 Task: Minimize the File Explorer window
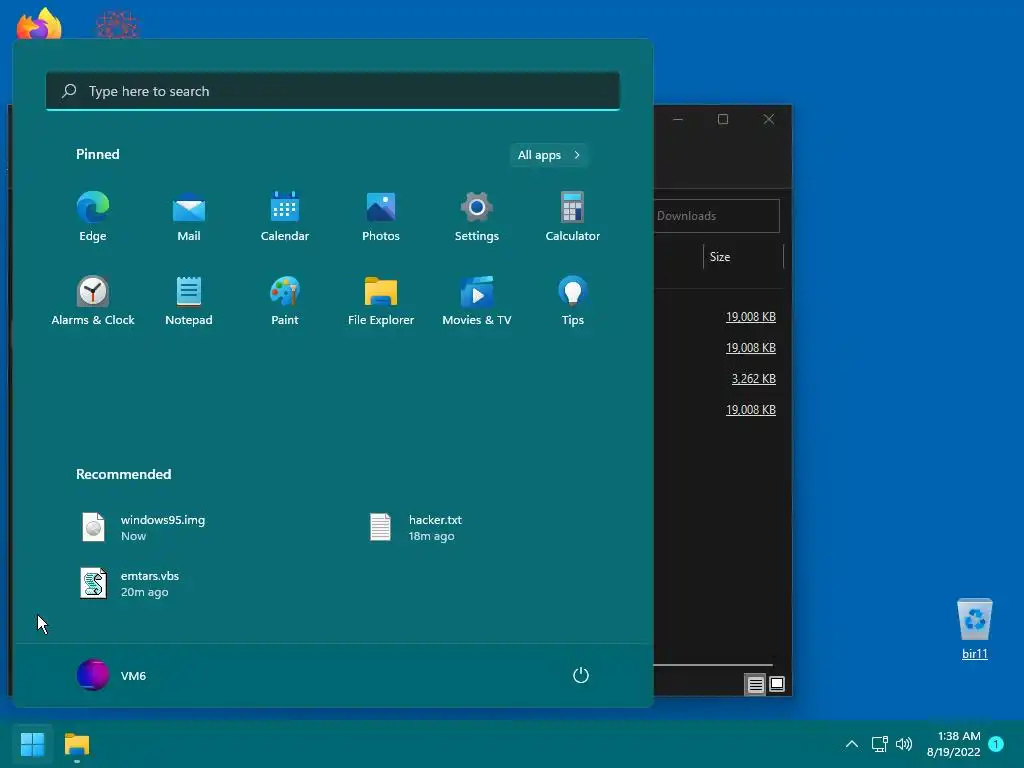pyautogui.click(x=678, y=119)
